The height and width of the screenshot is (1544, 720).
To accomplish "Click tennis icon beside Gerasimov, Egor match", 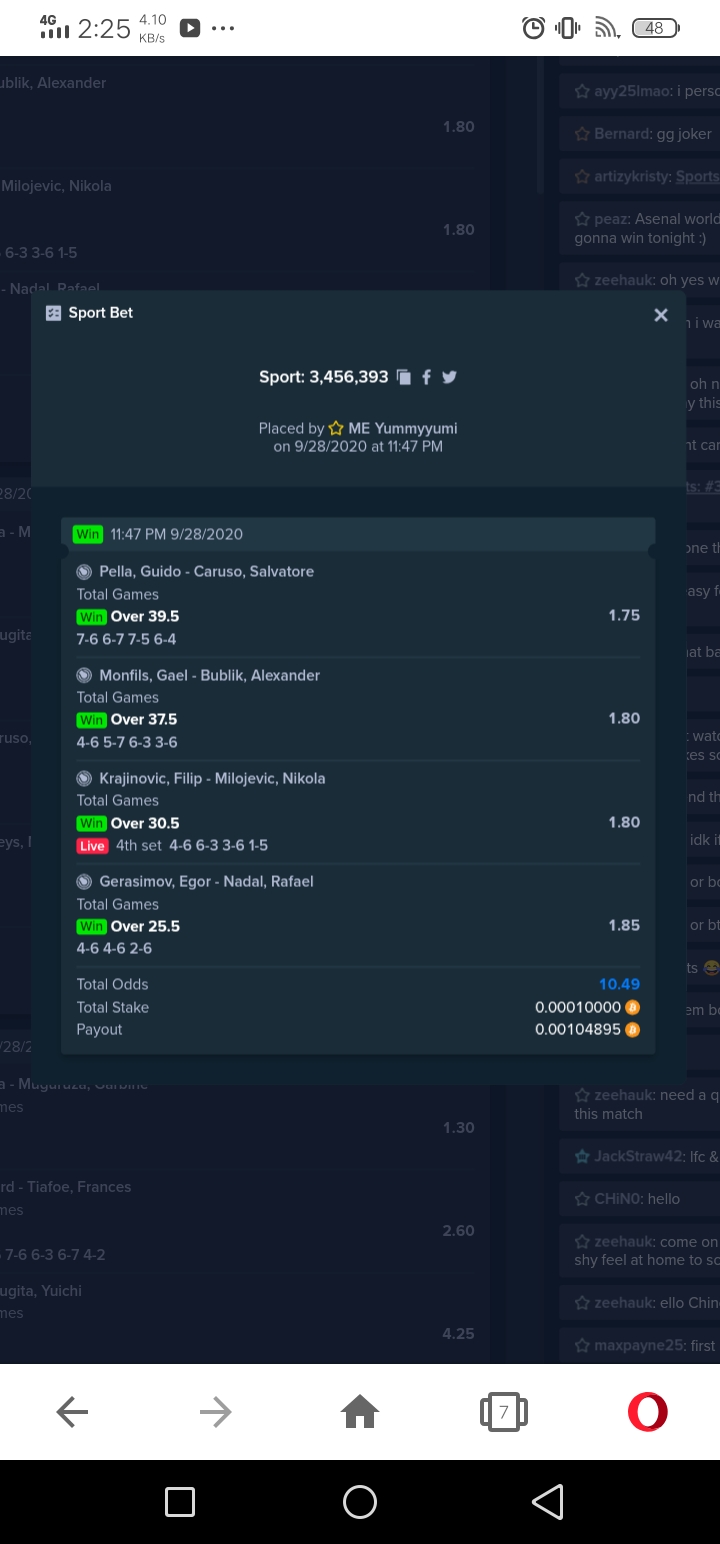I will coord(85,881).
